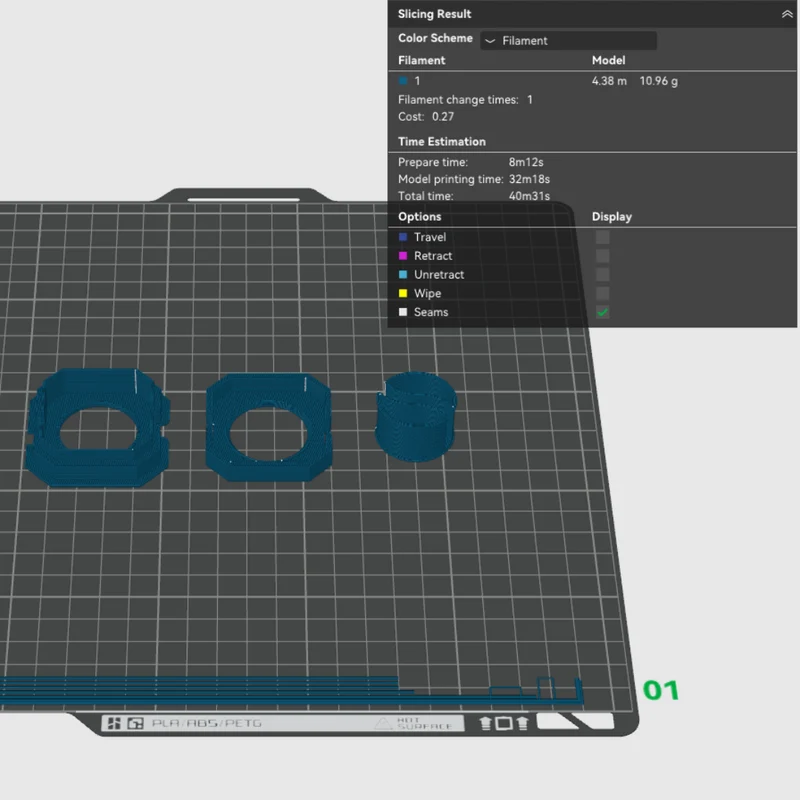Click the 'Options' column heading
800x800 pixels.
[x=419, y=216]
